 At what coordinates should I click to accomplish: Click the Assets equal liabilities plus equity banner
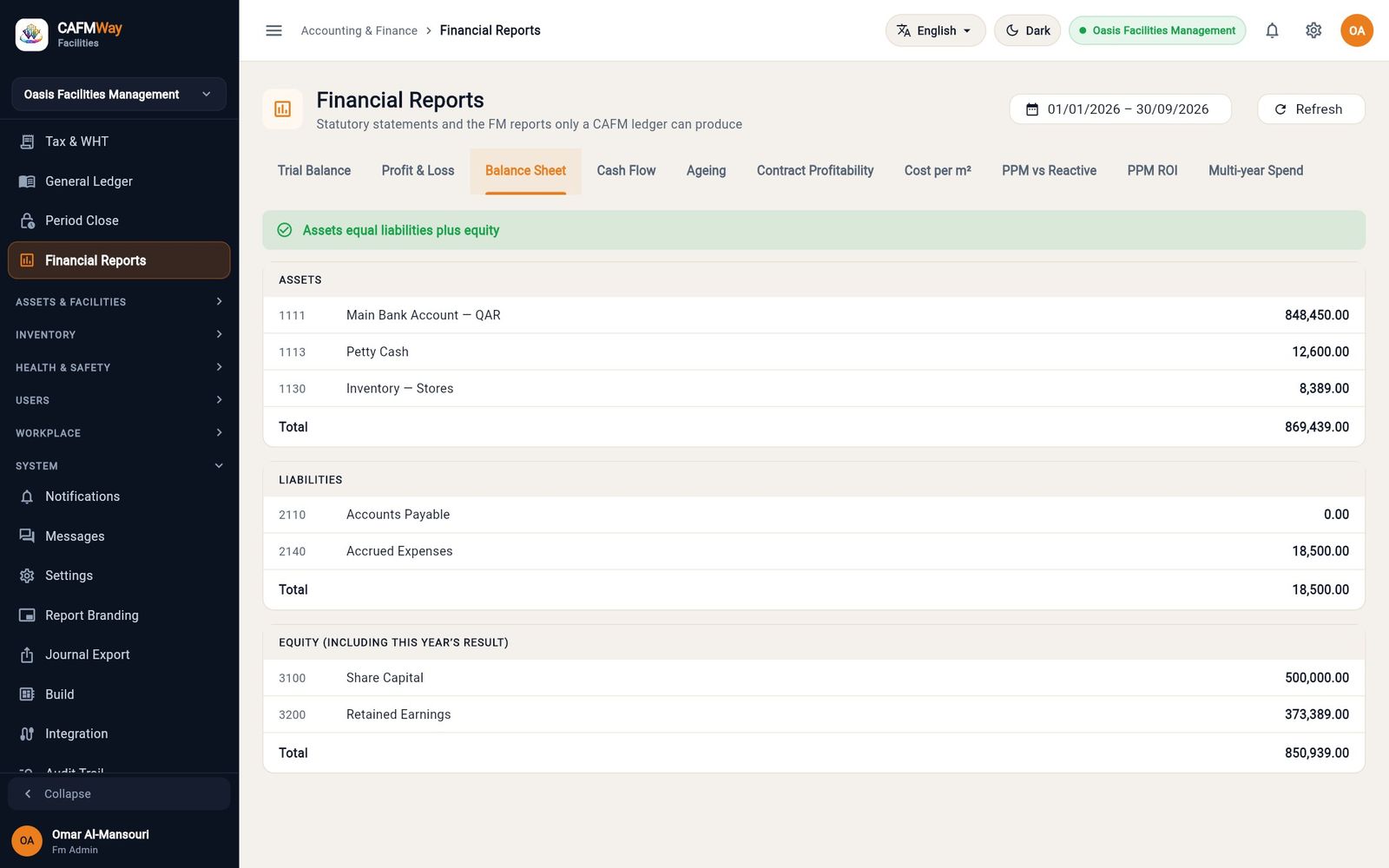813,230
